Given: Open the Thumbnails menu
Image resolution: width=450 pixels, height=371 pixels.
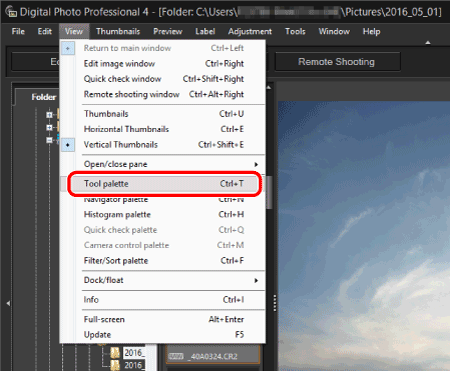Looking at the screenshot, I should tap(118, 32).
